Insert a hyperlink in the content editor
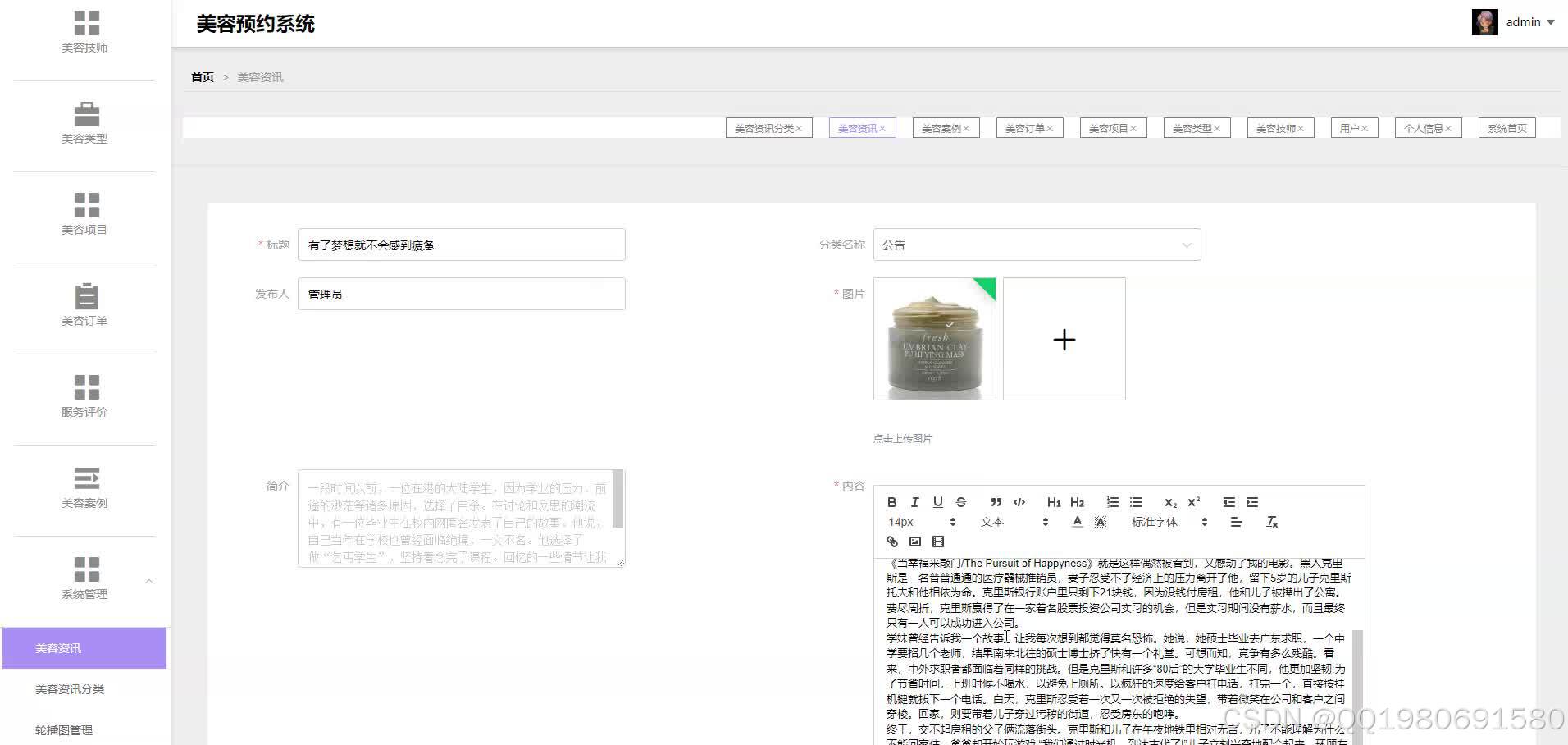 pyautogui.click(x=892, y=542)
